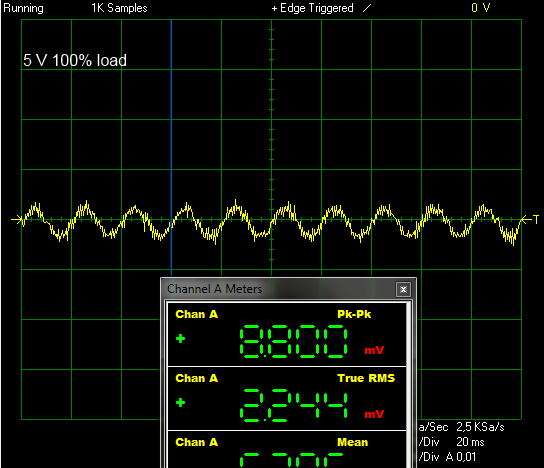Click the left yellow ground reference arrow
544x468 pixels.
tap(16, 219)
